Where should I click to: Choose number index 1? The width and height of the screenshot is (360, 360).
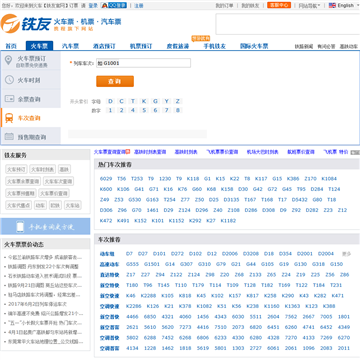110,110
